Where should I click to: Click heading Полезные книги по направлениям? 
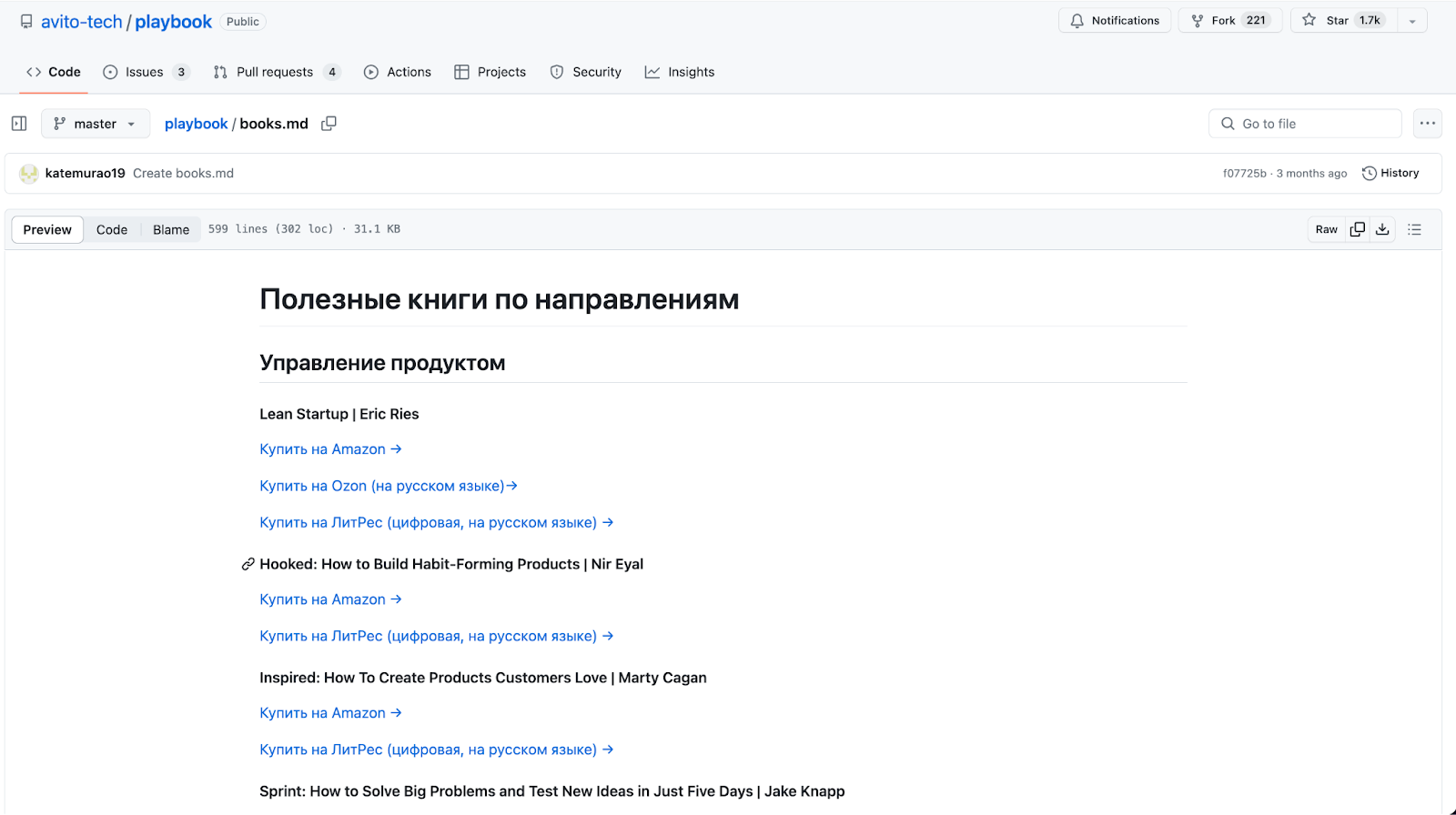coord(499,299)
